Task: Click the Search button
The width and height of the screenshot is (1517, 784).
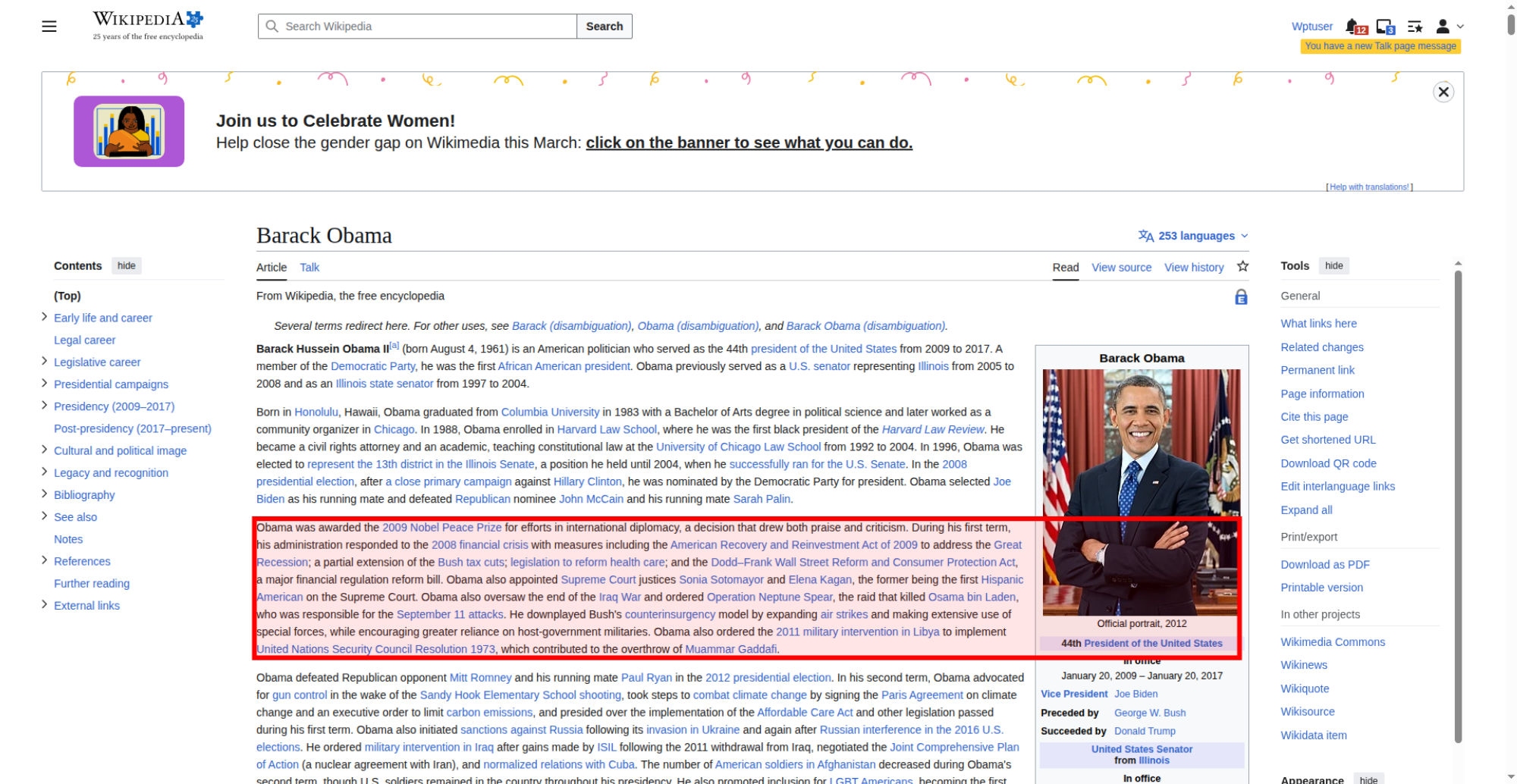Action: 604,27
